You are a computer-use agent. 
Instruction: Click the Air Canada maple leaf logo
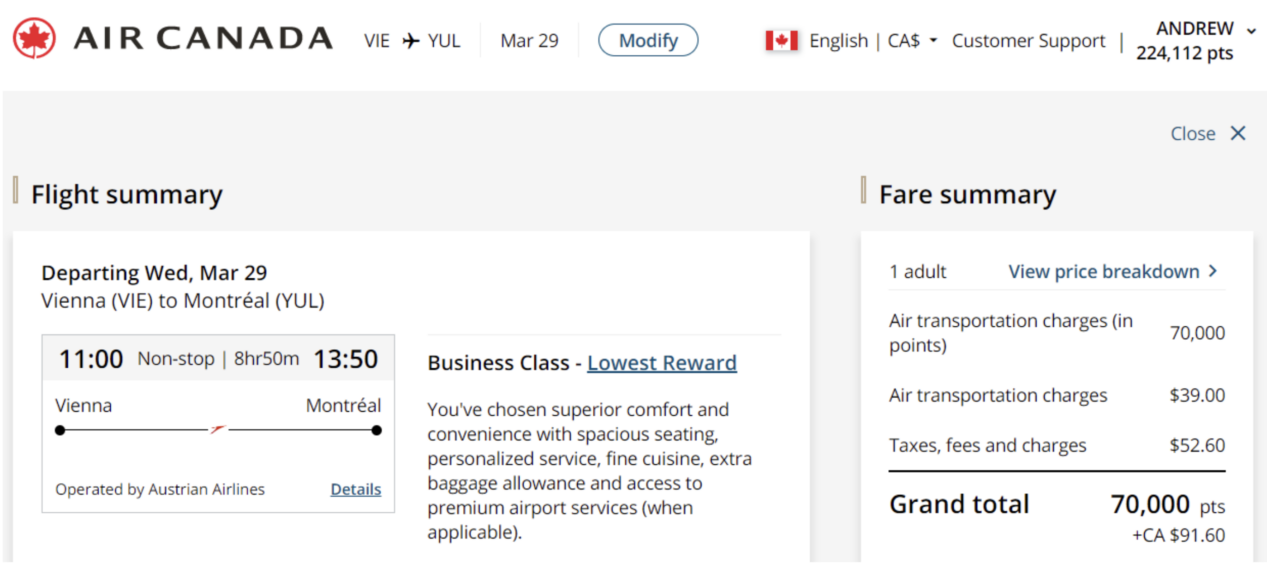point(34,39)
